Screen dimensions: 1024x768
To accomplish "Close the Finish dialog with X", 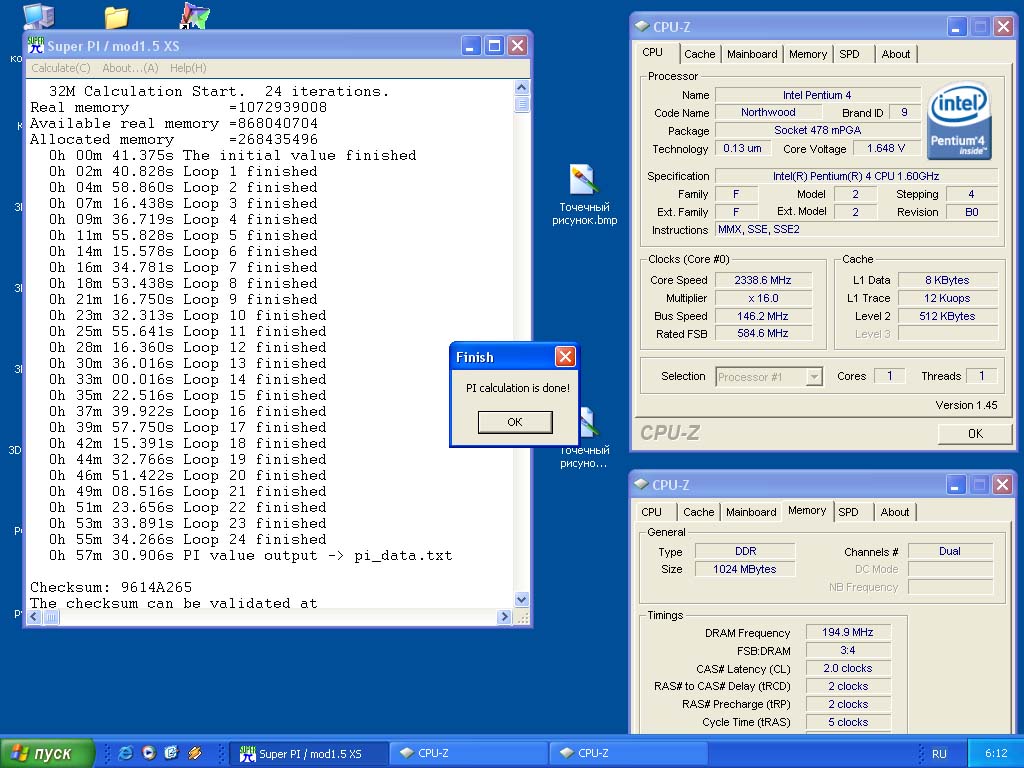I will [565, 357].
